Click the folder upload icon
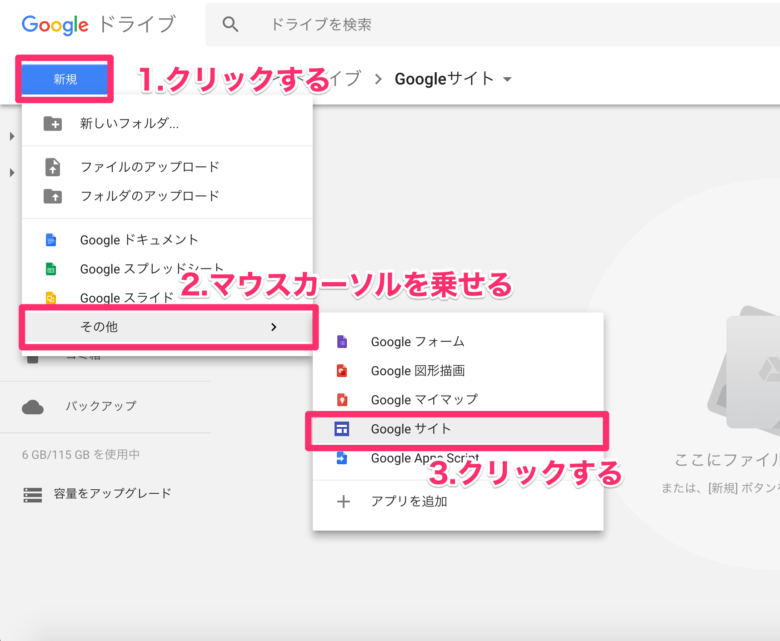Screen dimensions: 780x641 tap(53, 196)
